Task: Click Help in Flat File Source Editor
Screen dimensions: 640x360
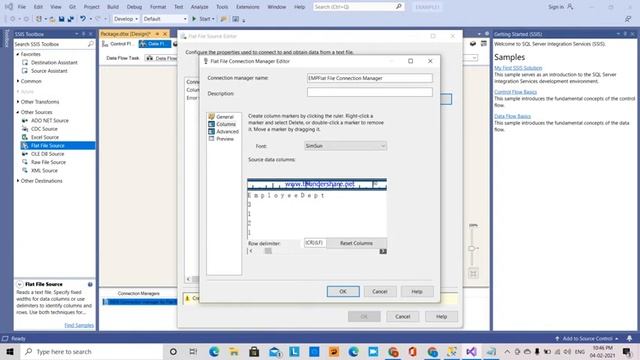Action: [441, 316]
